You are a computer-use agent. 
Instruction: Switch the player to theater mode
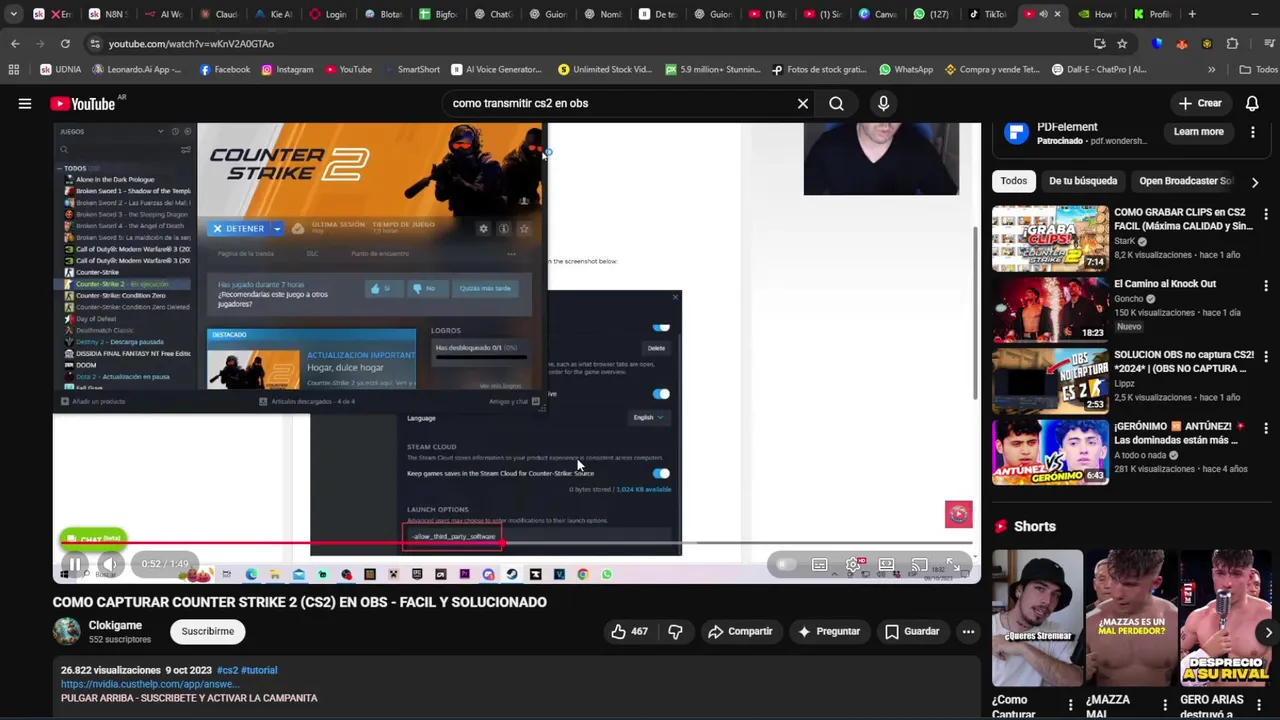click(x=886, y=565)
